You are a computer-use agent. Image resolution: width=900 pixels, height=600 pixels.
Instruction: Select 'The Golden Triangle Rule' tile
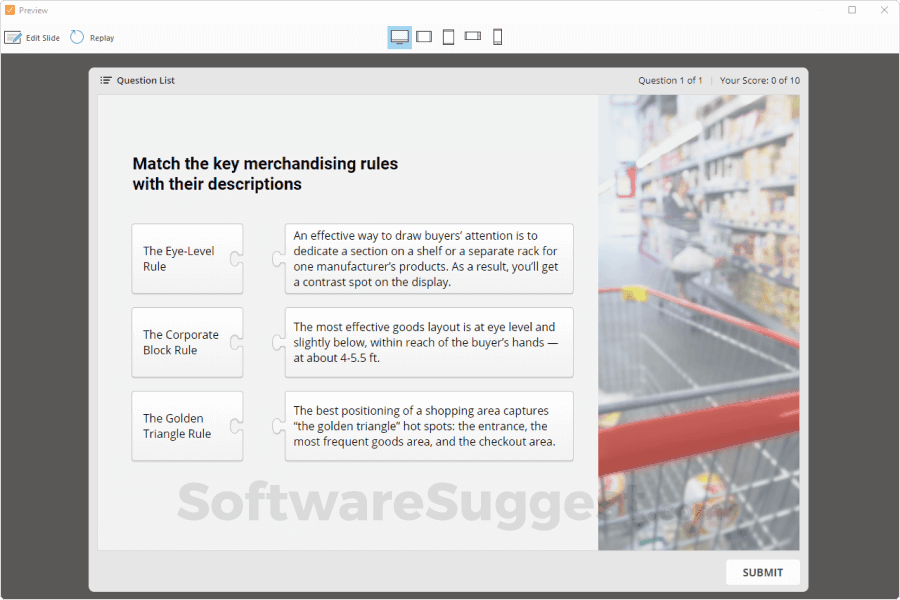[x=187, y=426]
